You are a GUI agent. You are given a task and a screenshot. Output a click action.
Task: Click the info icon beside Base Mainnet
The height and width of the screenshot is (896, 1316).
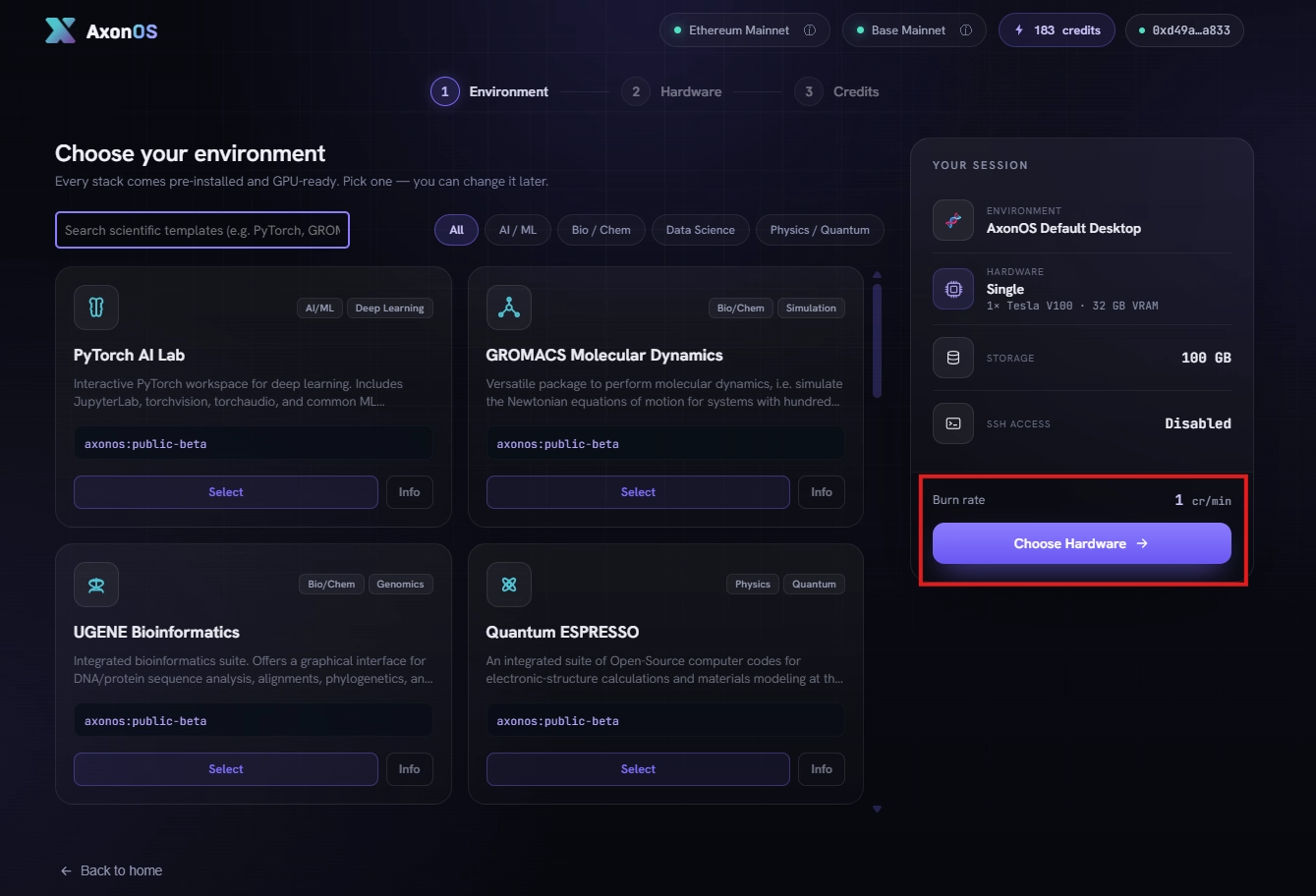pos(966,30)
